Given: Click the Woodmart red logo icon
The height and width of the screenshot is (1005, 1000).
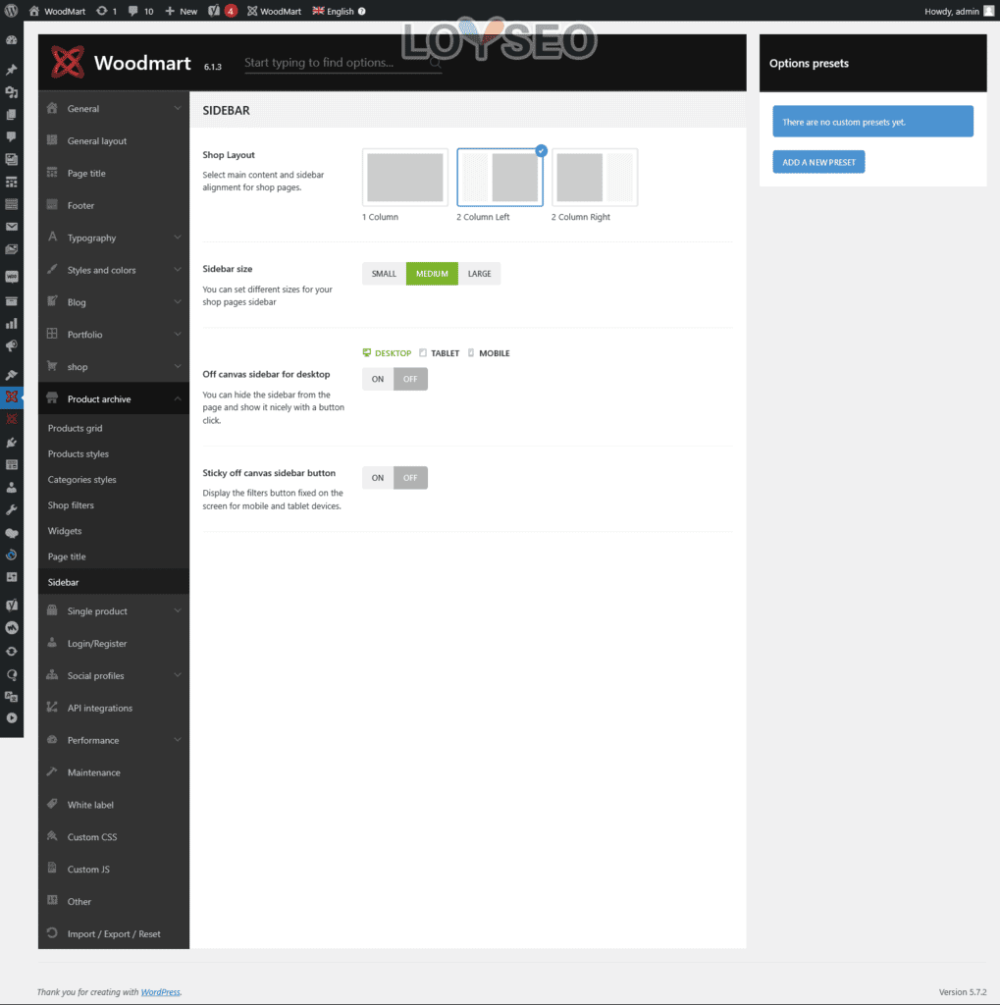Looking at the screenshot, I should pyautogui.click(x=67, y=62).
